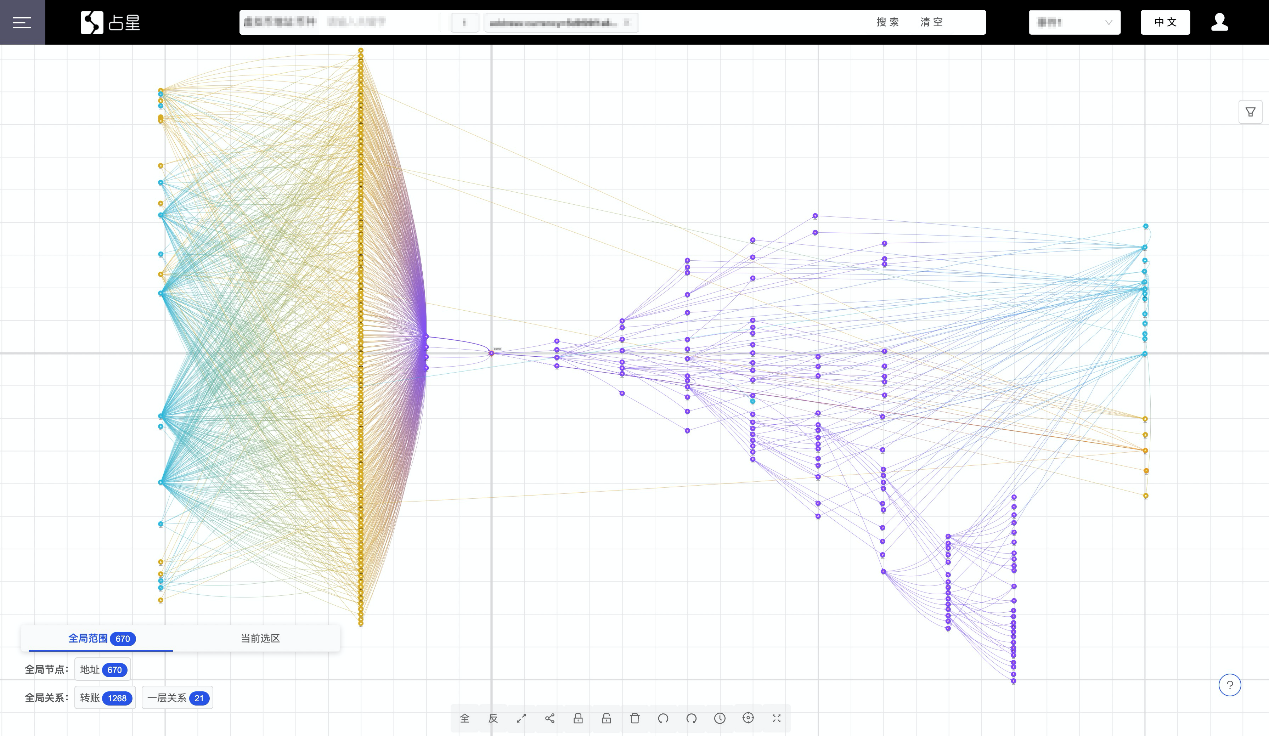Open the hamburger menu at top left

22,22
